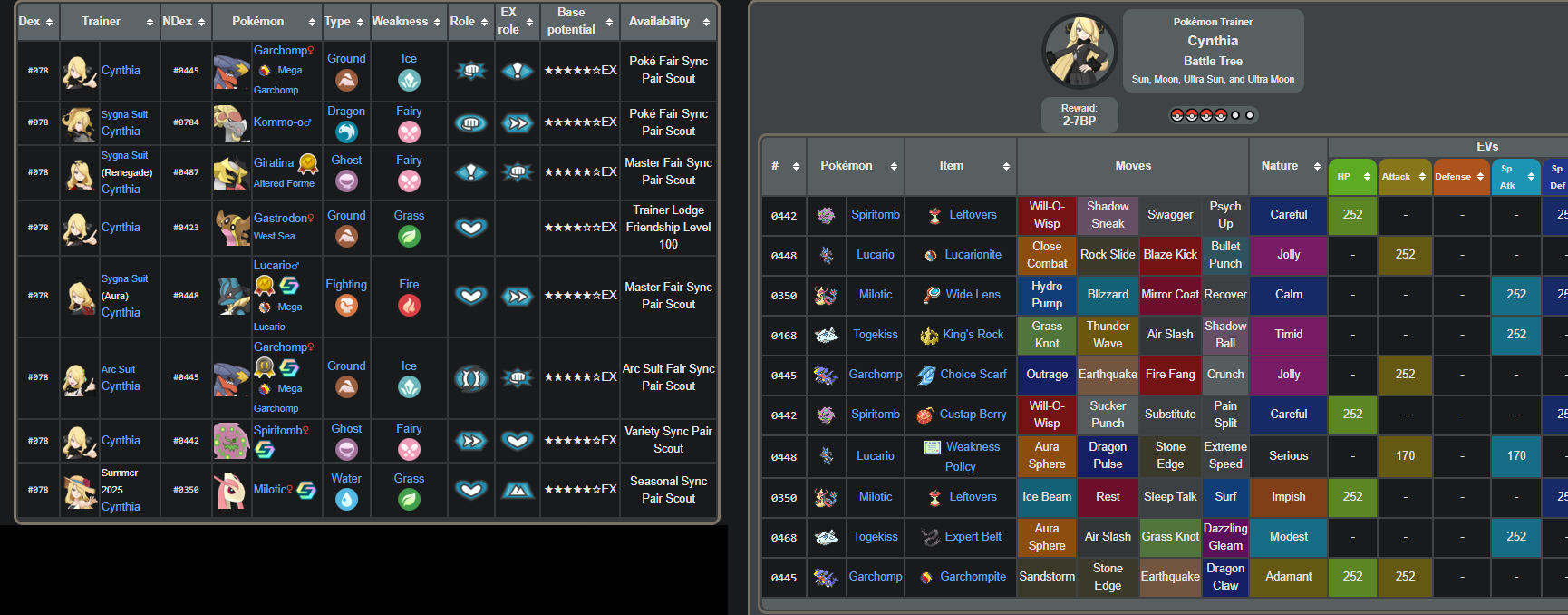Click the Milotic sprite in the Summer 2025 row
The width and height of the screenshot is (1568, 615).
click(x=231, y=490)
